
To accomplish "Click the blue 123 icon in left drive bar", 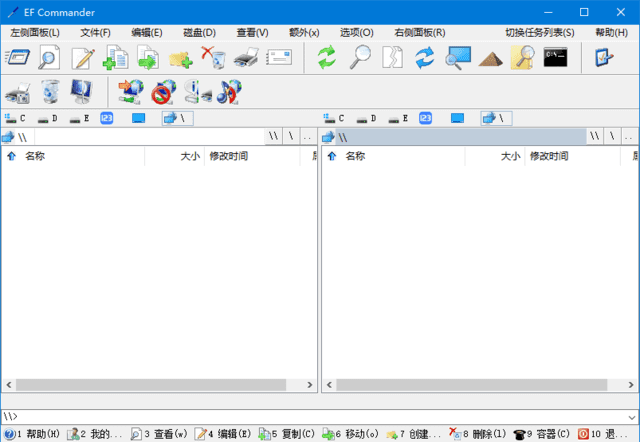I will [x=107, y=118].
